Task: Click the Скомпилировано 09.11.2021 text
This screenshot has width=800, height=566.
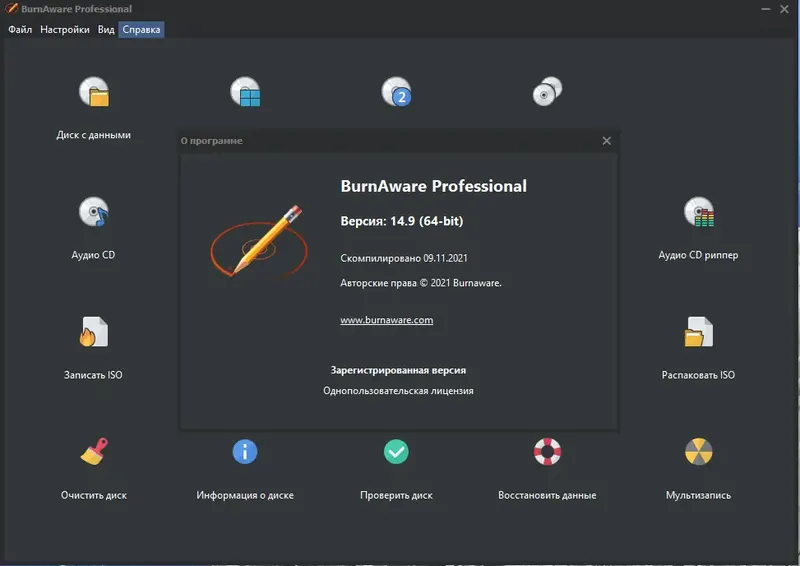Action: coord(404,258)
